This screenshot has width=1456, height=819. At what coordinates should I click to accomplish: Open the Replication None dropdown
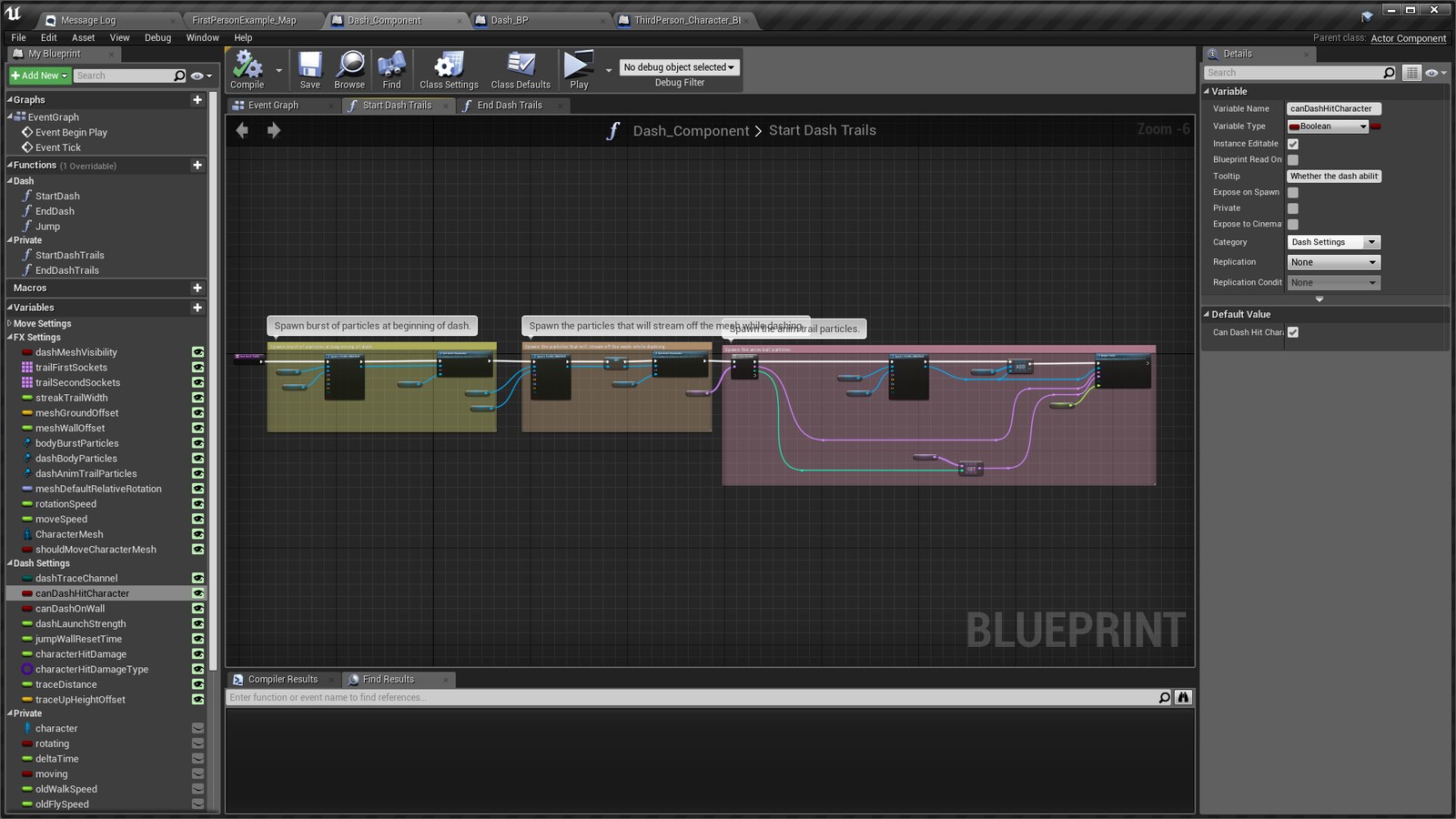point(1333,261)
